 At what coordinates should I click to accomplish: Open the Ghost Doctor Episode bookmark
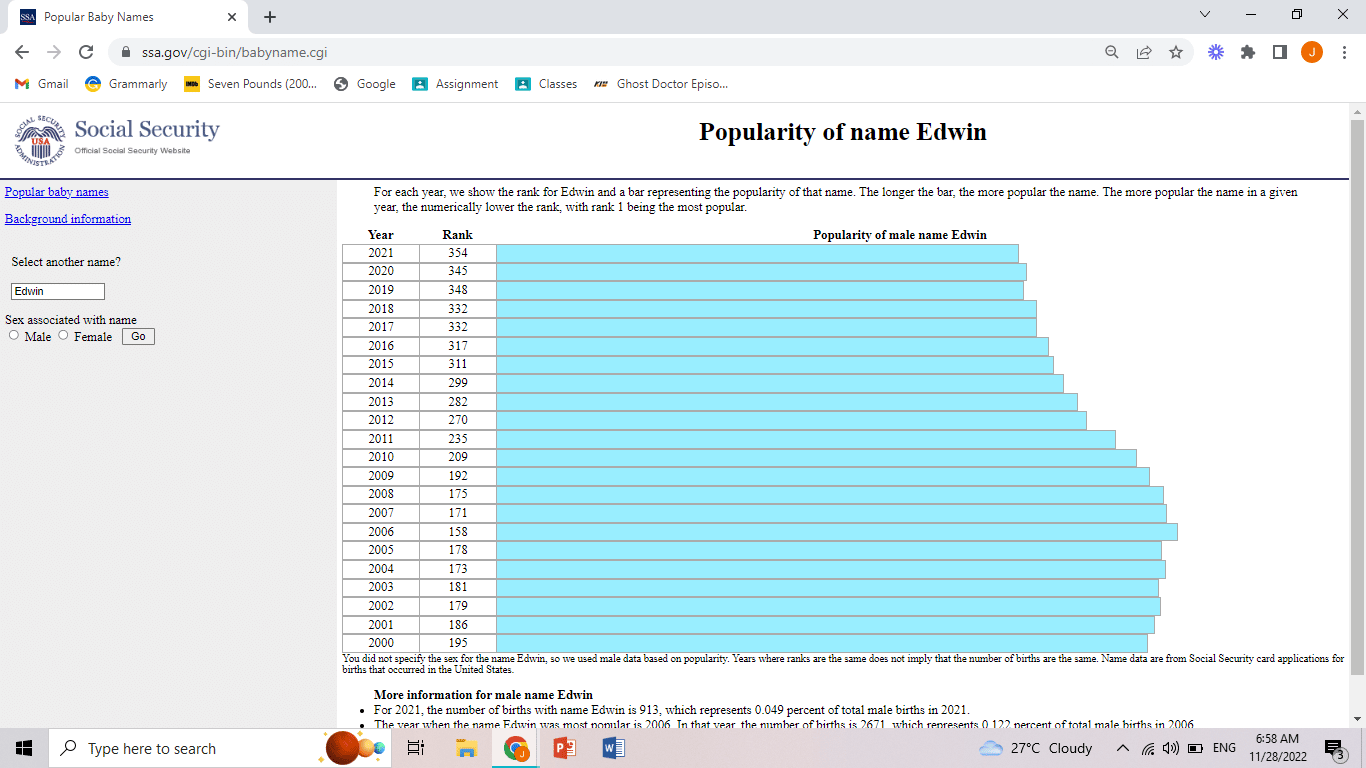(x=661, y=84)
